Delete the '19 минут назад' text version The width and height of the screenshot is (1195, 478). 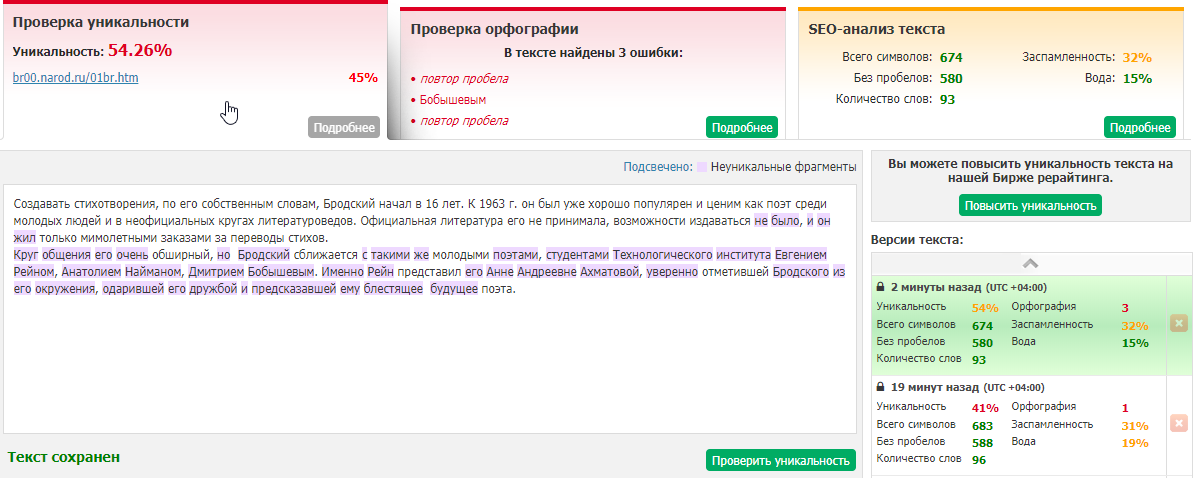(x=1178, y=424)
